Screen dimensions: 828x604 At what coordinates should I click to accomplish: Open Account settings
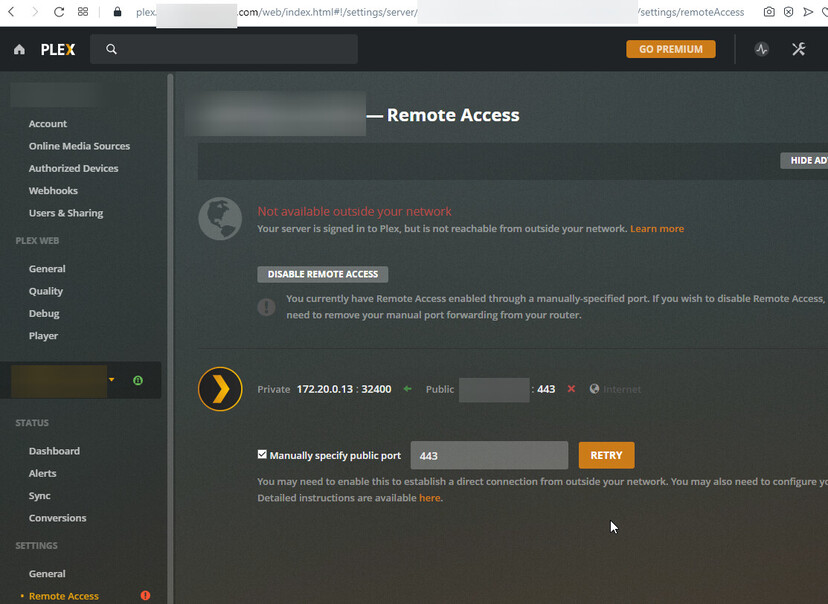[48, 124]
